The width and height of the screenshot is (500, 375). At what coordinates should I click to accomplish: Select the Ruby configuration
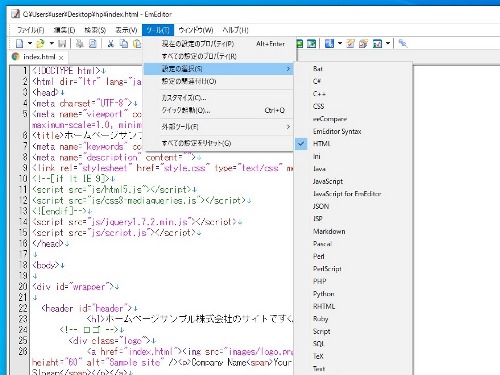pyautogui.click(x=353, y=319)
